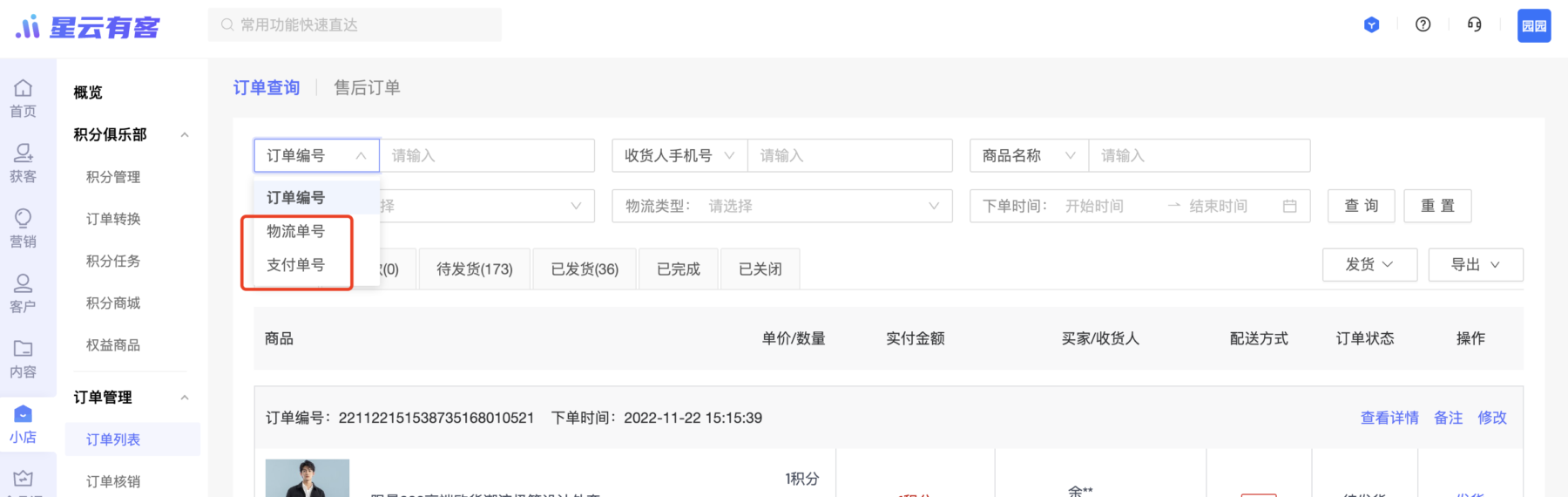Click the 星云有客 logo
This screenshot has height=497, width=1568.
point(87,27)
